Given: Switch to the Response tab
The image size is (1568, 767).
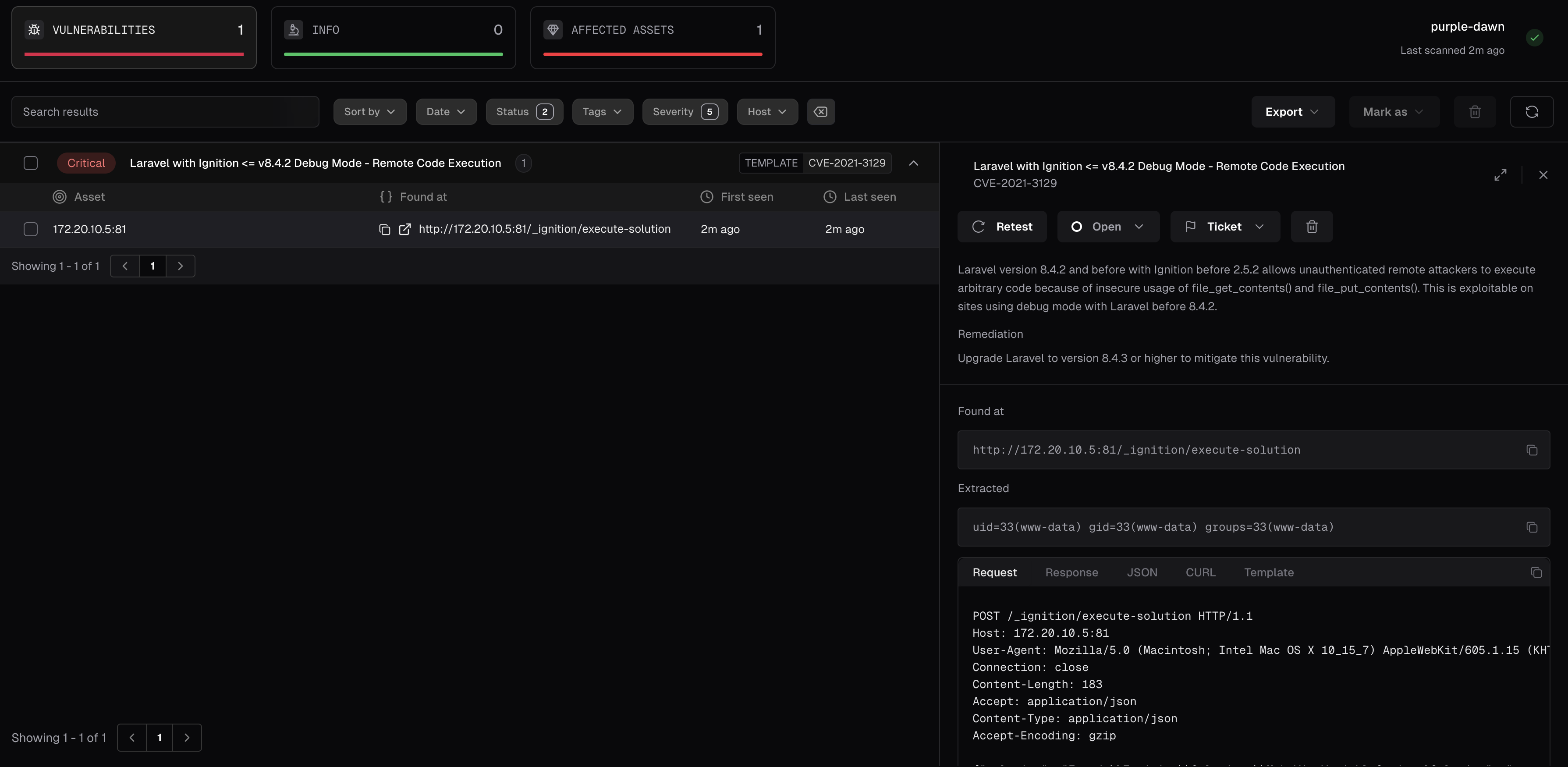Looking at the screenshot, I should click(x=1071, y=573).
